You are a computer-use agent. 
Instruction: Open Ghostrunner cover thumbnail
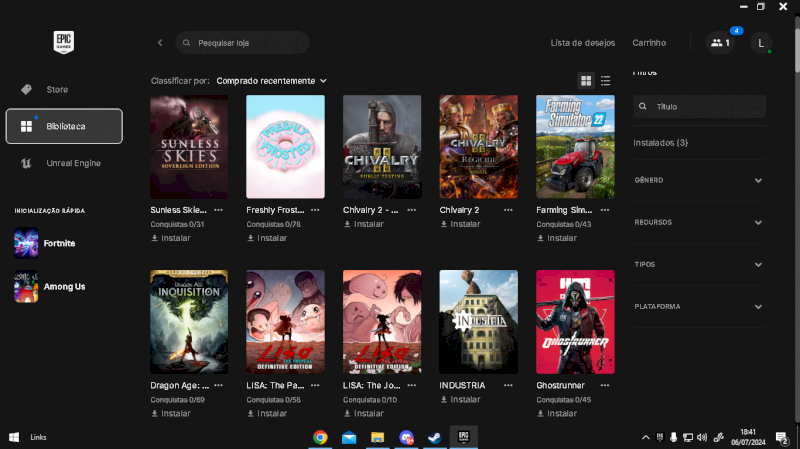(575, 322)
